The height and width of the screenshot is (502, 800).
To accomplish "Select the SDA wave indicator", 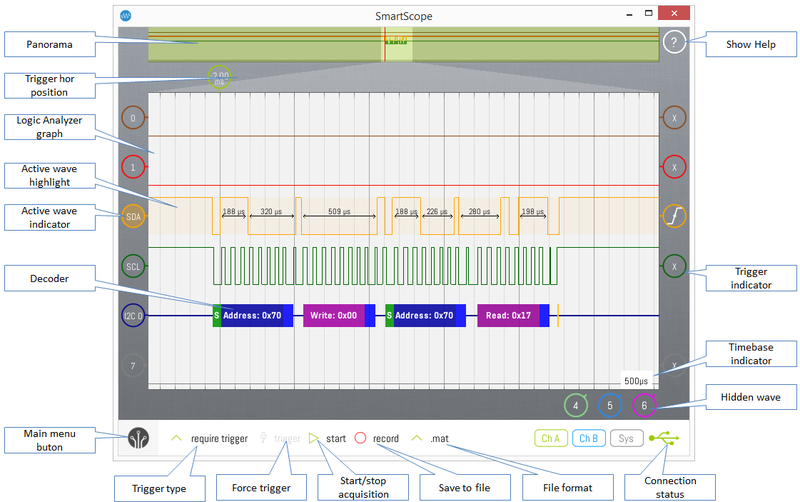I will pyautogui.click(x=133, y=215).
